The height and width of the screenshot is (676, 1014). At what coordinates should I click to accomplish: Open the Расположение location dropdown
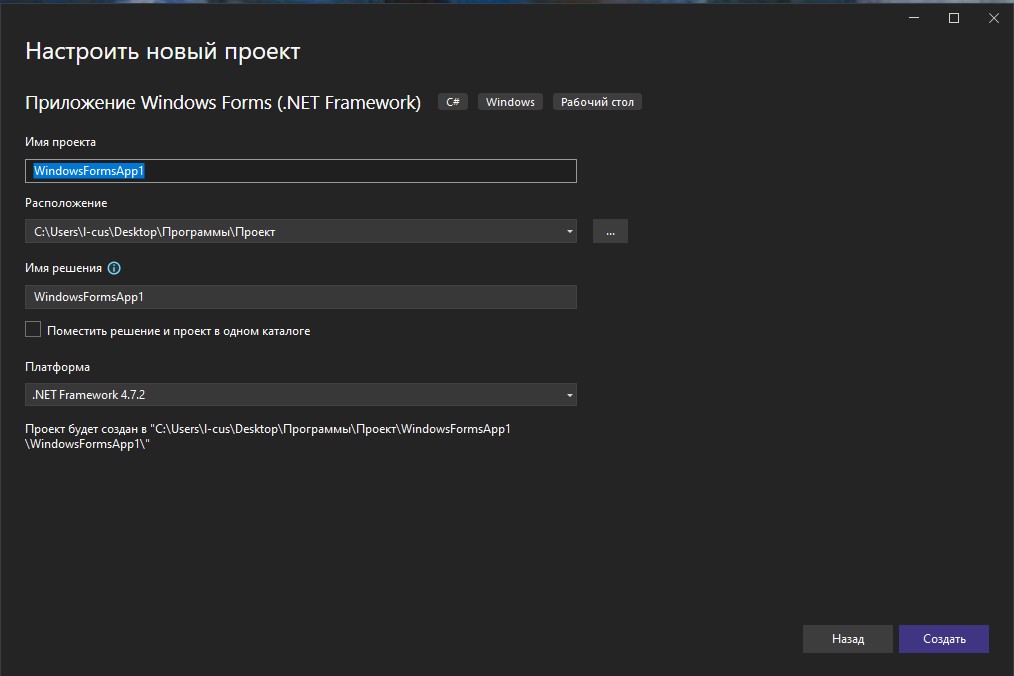pos(300,230)
